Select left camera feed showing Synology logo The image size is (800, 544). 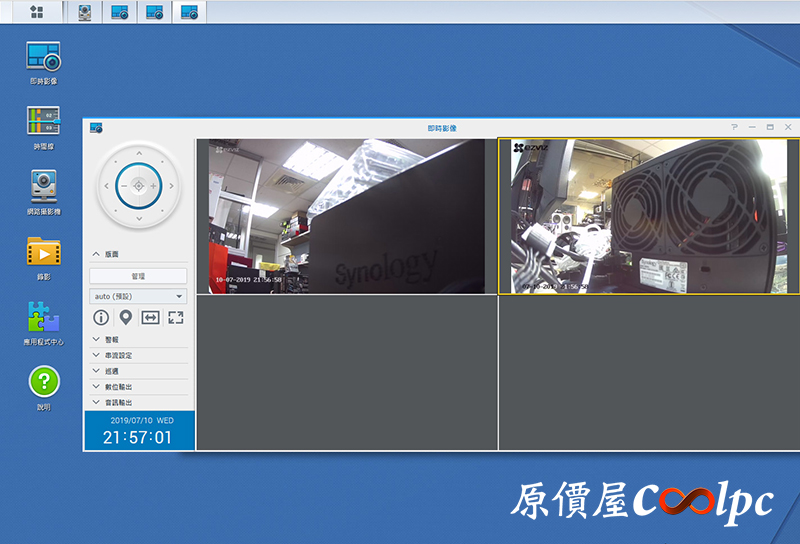pos(347,216)
